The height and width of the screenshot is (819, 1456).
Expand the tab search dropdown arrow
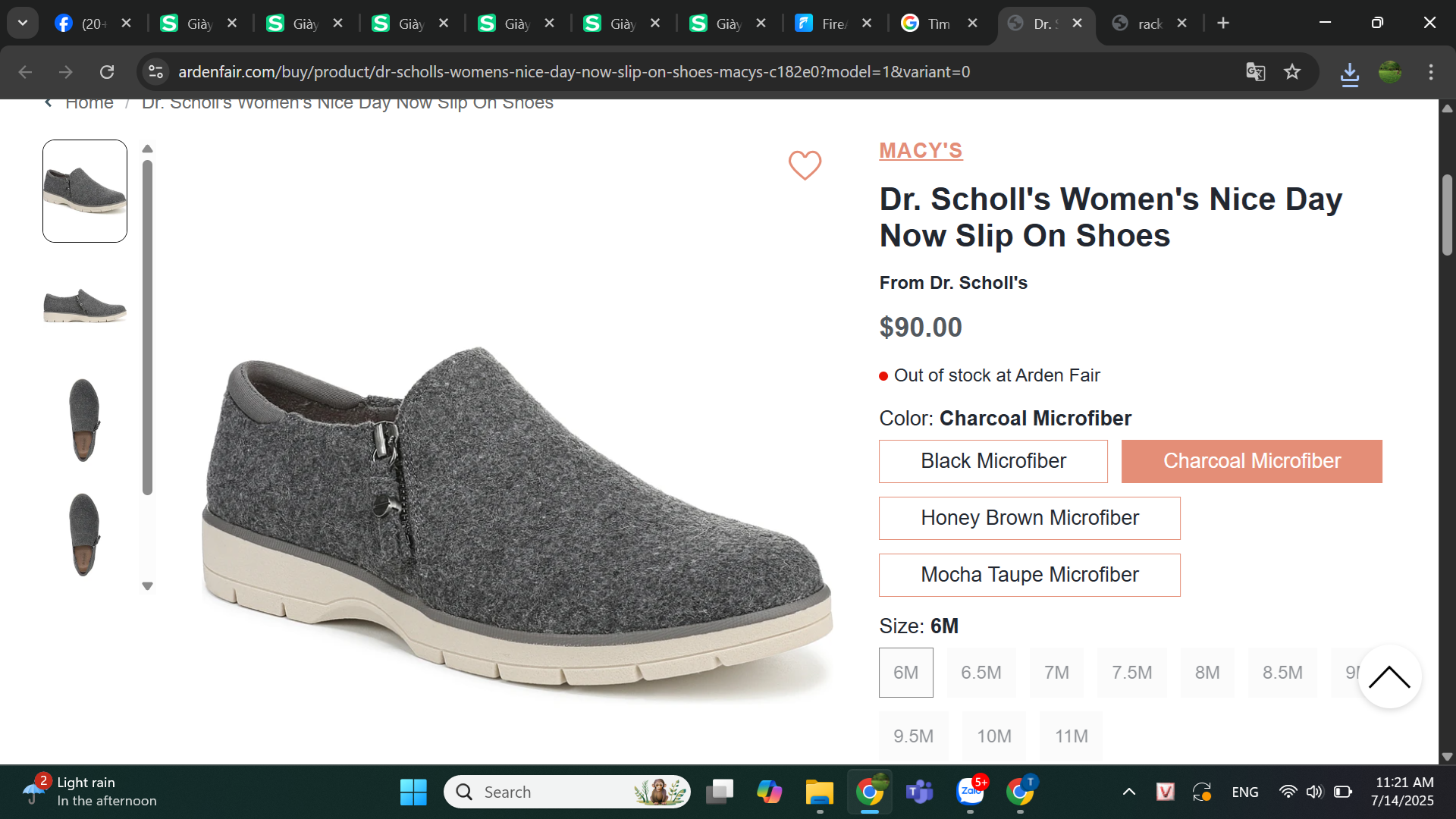(x=23, y=23)
